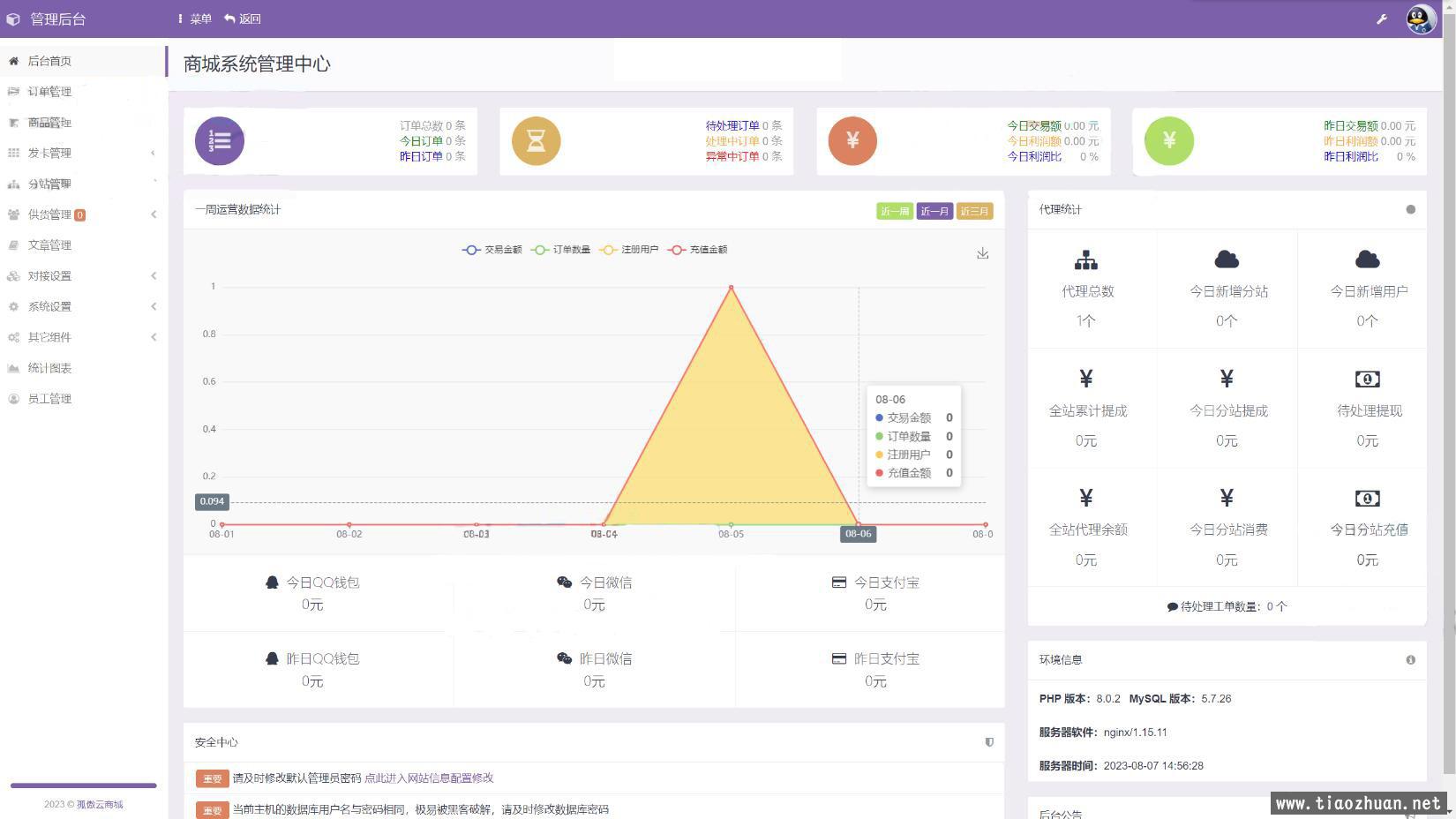Click the purple bar at sidebar bottom

pos(84,785)
